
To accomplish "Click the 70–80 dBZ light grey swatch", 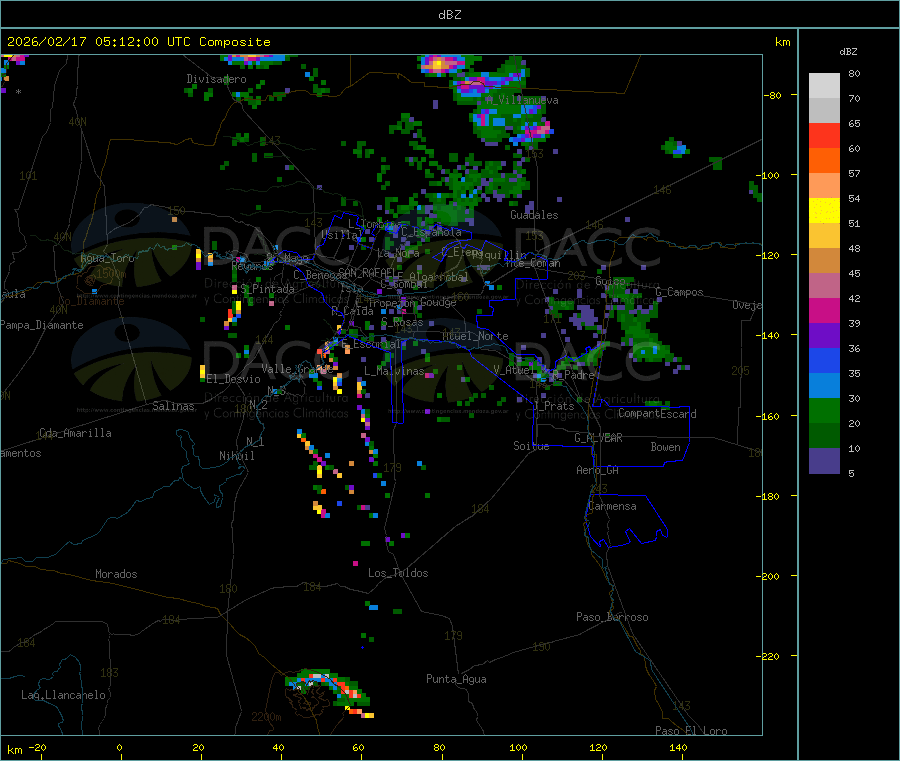I will click(x=824, y=86).
